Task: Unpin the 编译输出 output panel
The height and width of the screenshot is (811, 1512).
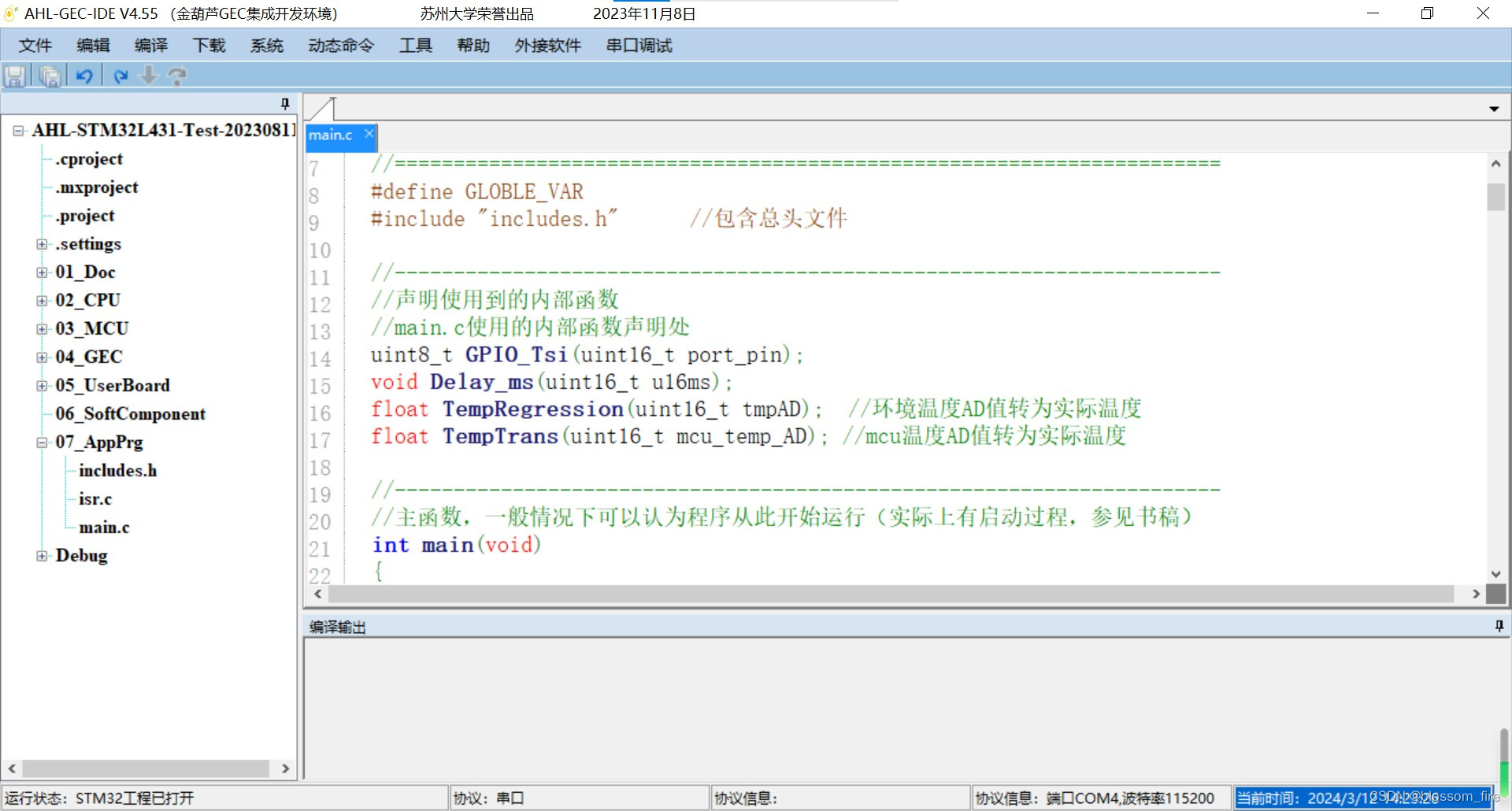Action: click(1499, 626)
